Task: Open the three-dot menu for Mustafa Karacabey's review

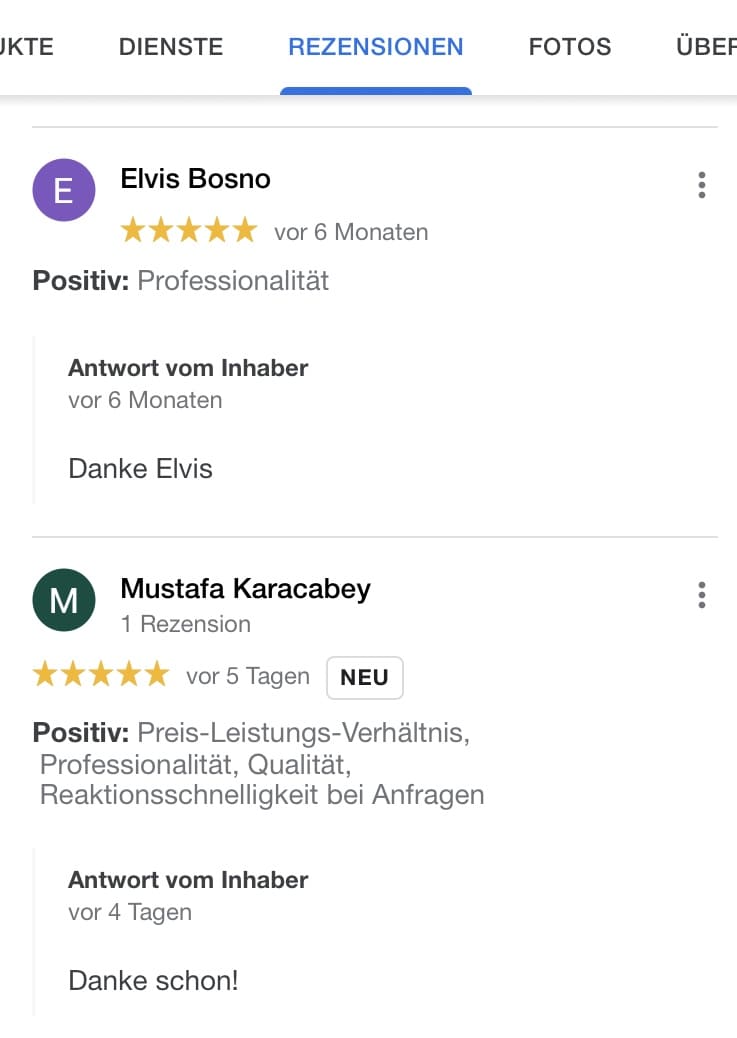Action: click(702, 595)
